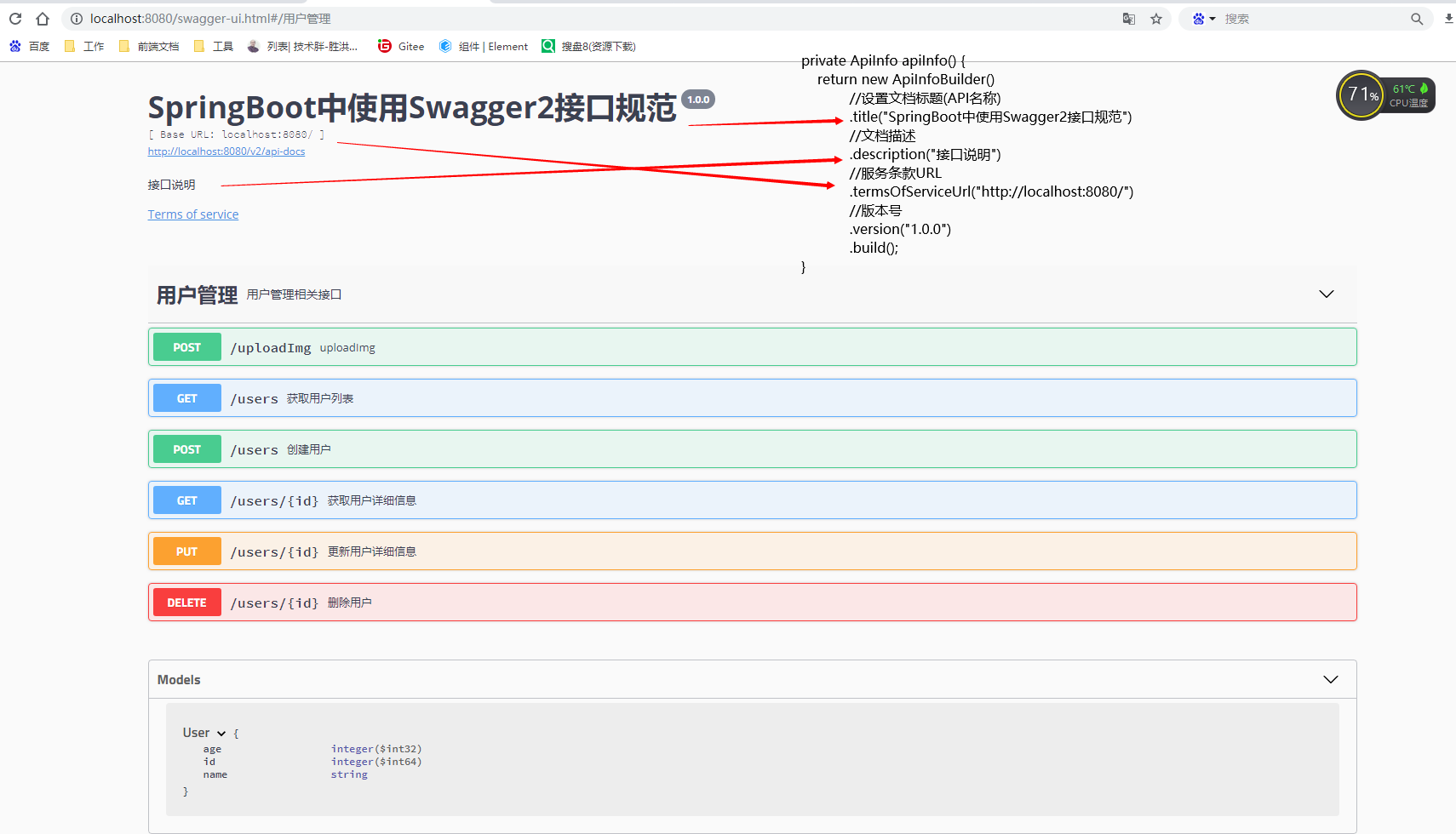Select the integer($int32) type of age
Image resolution: width=1456 pixels, height=834 pixels.
(376, 749)
